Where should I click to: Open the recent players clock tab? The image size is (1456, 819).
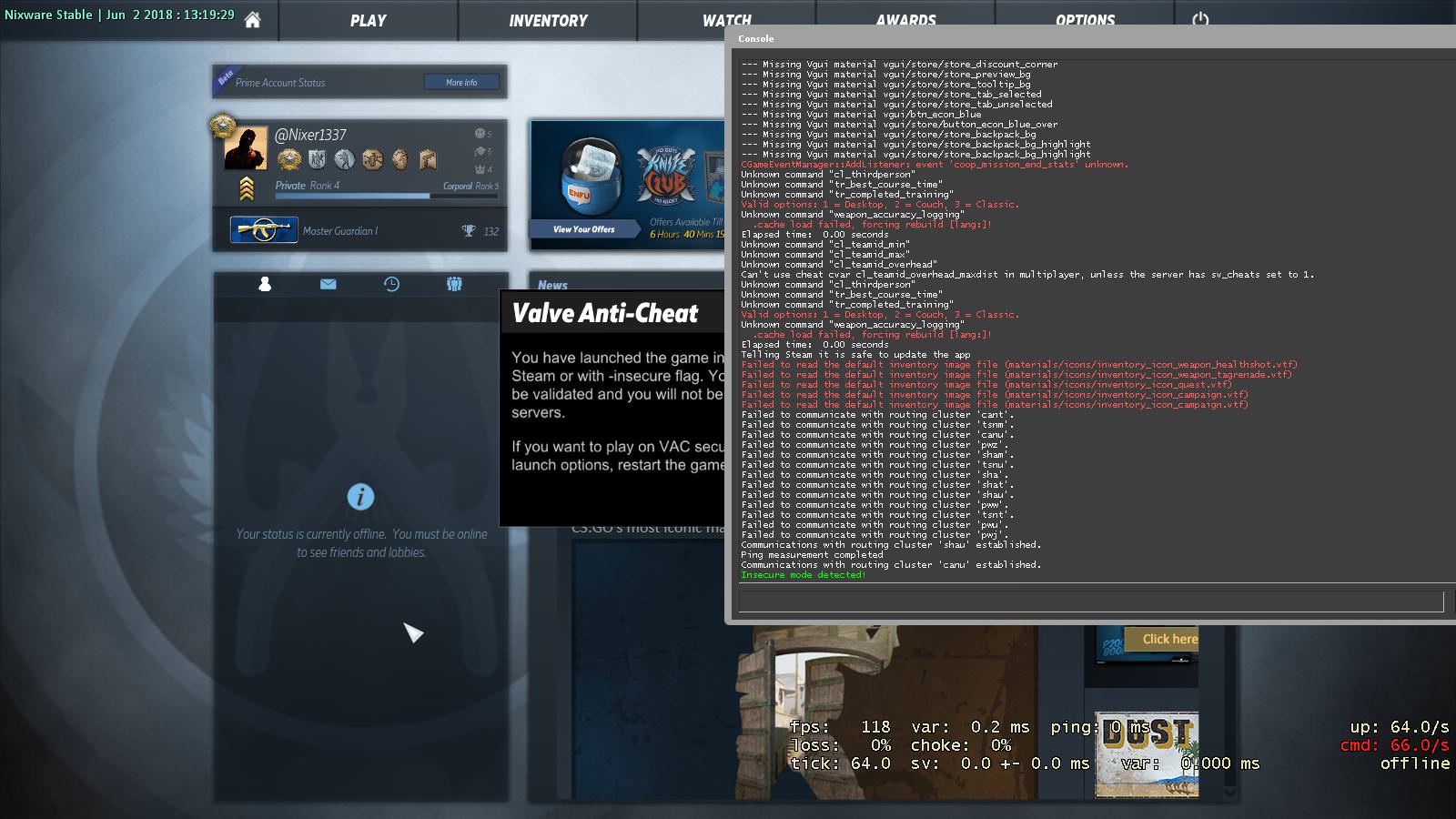(x=391, y=284)
